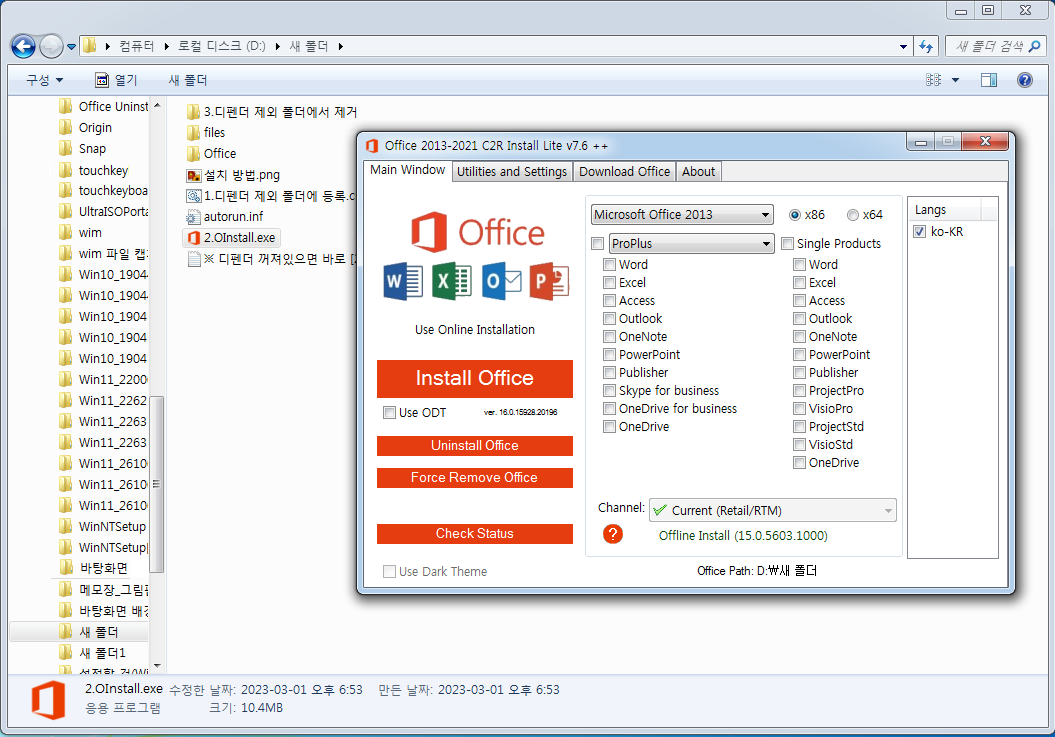Viewport: 1055px width, 737px height.
Task: Toggle the Use ODT checkbox
Action: 389,413
